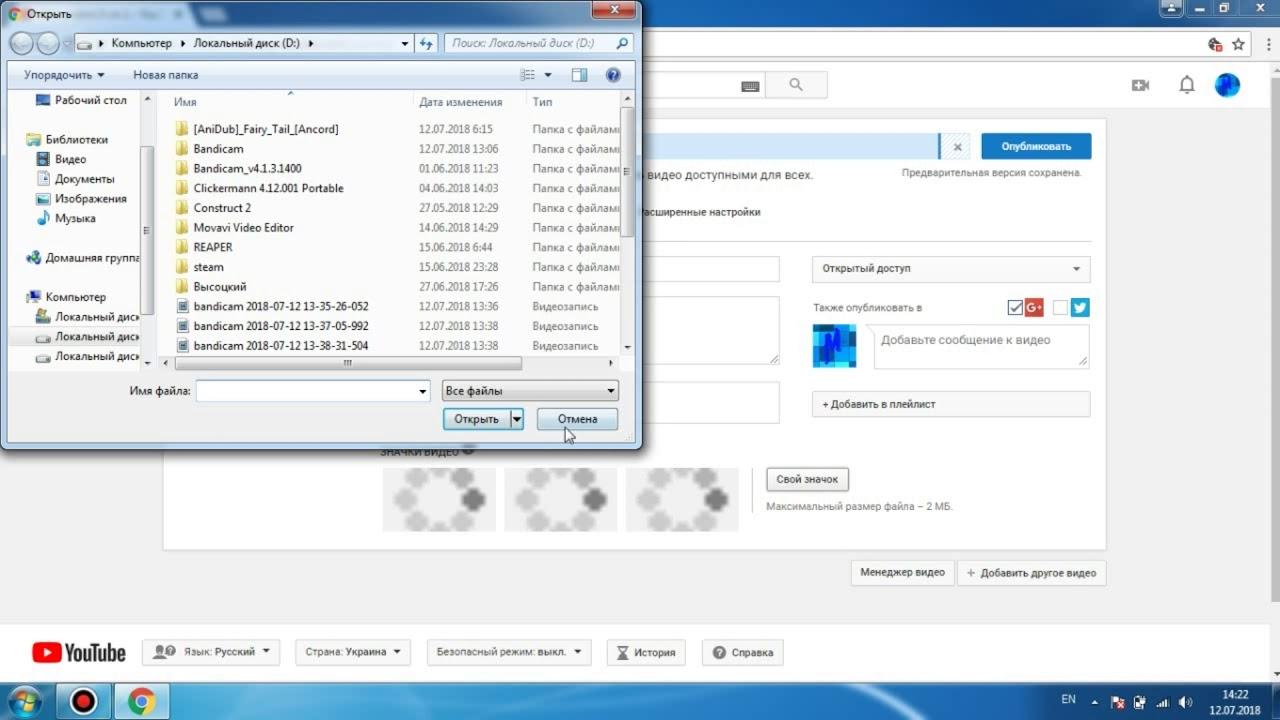Sort by the Дата изменения column header
Screen dimensions: 1280x720
[x=461, y=102]
